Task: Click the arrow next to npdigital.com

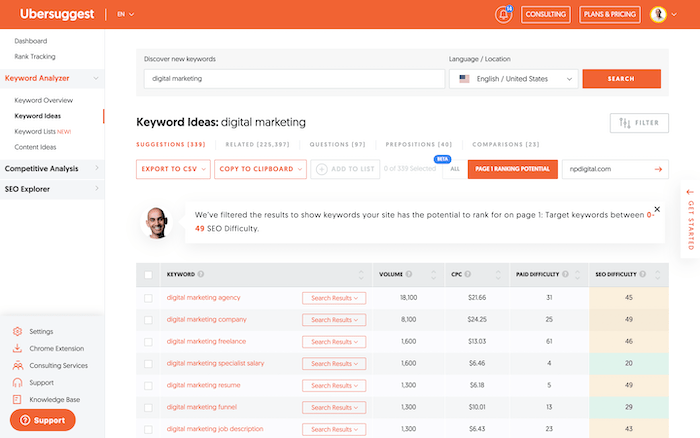Action: 658,169
